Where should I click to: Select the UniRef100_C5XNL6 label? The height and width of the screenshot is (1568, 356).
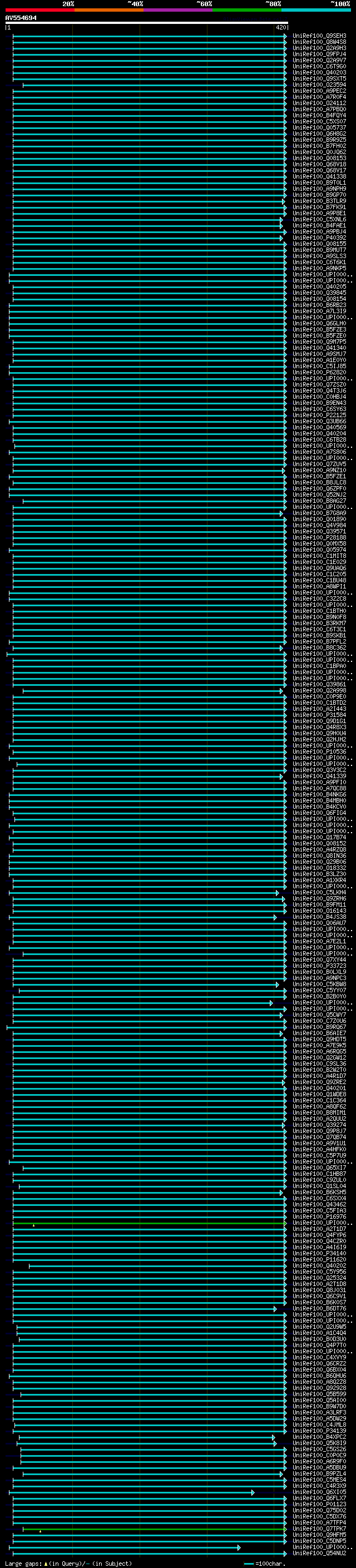[319, 219]
